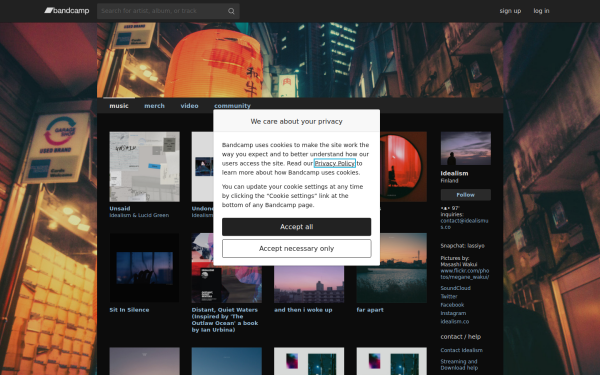Open the idealism.co website link
Screen dimensions: 600x375
click(455, 322)
